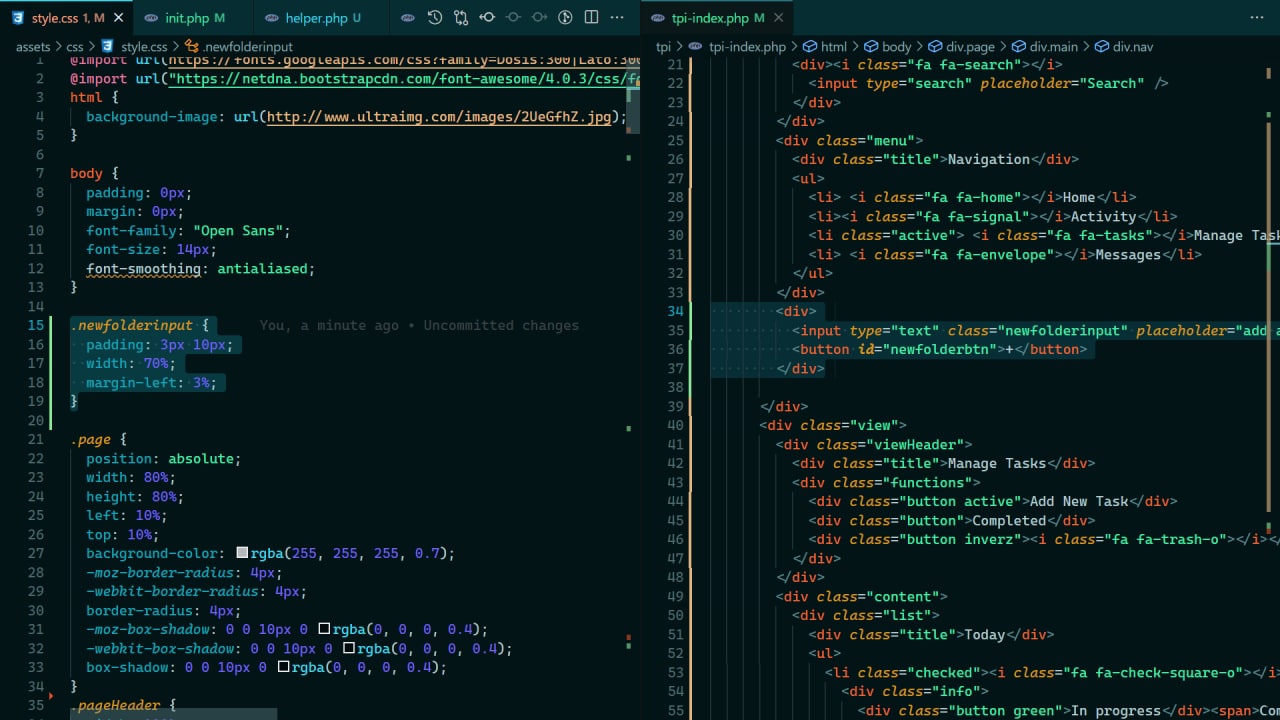This screenshot has height=720, width=1280.
Task: Click the 'Uncommitted changes' blame annotation
Action: pyautogui.click(x=501, y=325)
